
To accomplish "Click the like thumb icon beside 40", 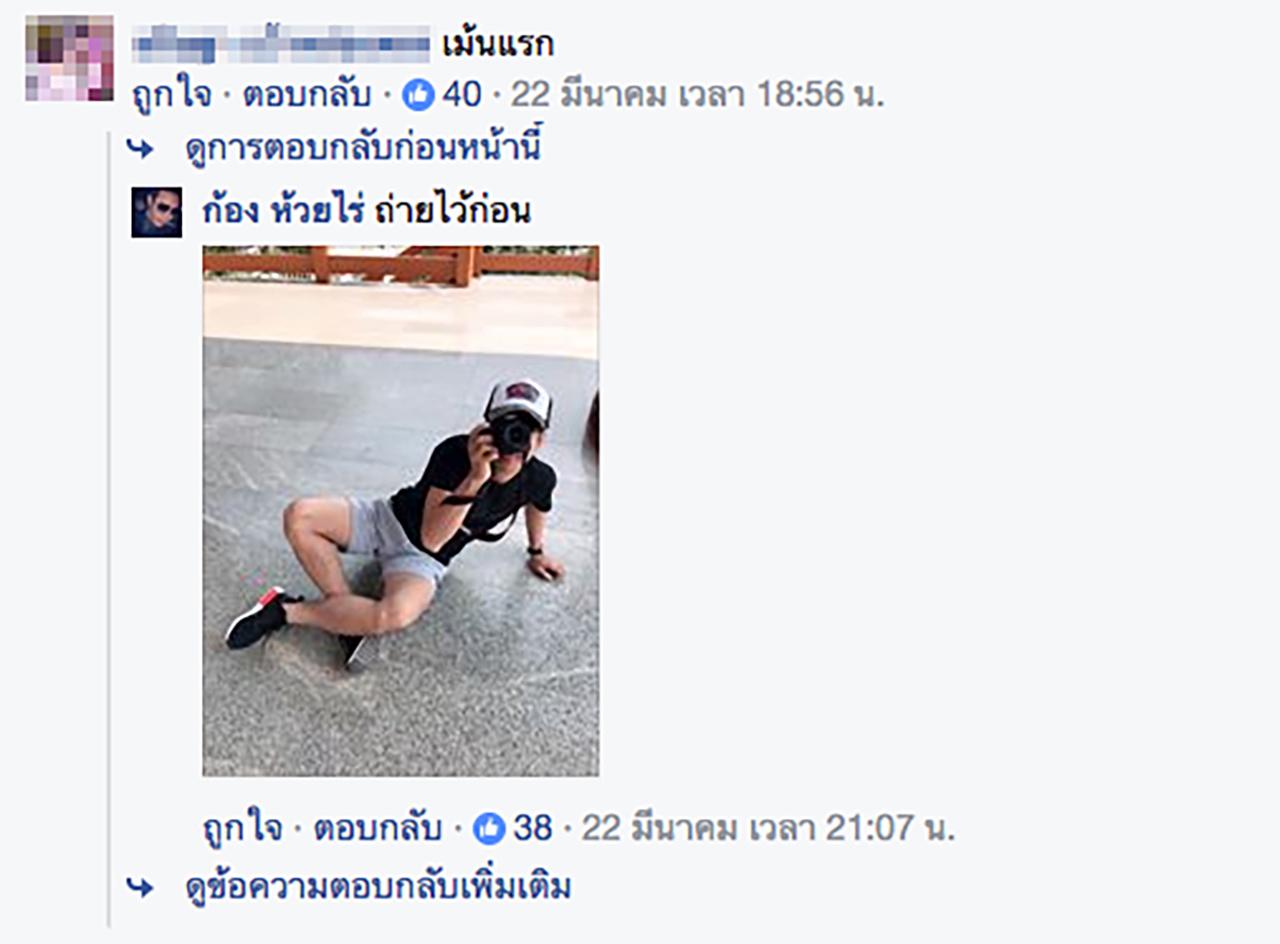I will pos(418,96).
